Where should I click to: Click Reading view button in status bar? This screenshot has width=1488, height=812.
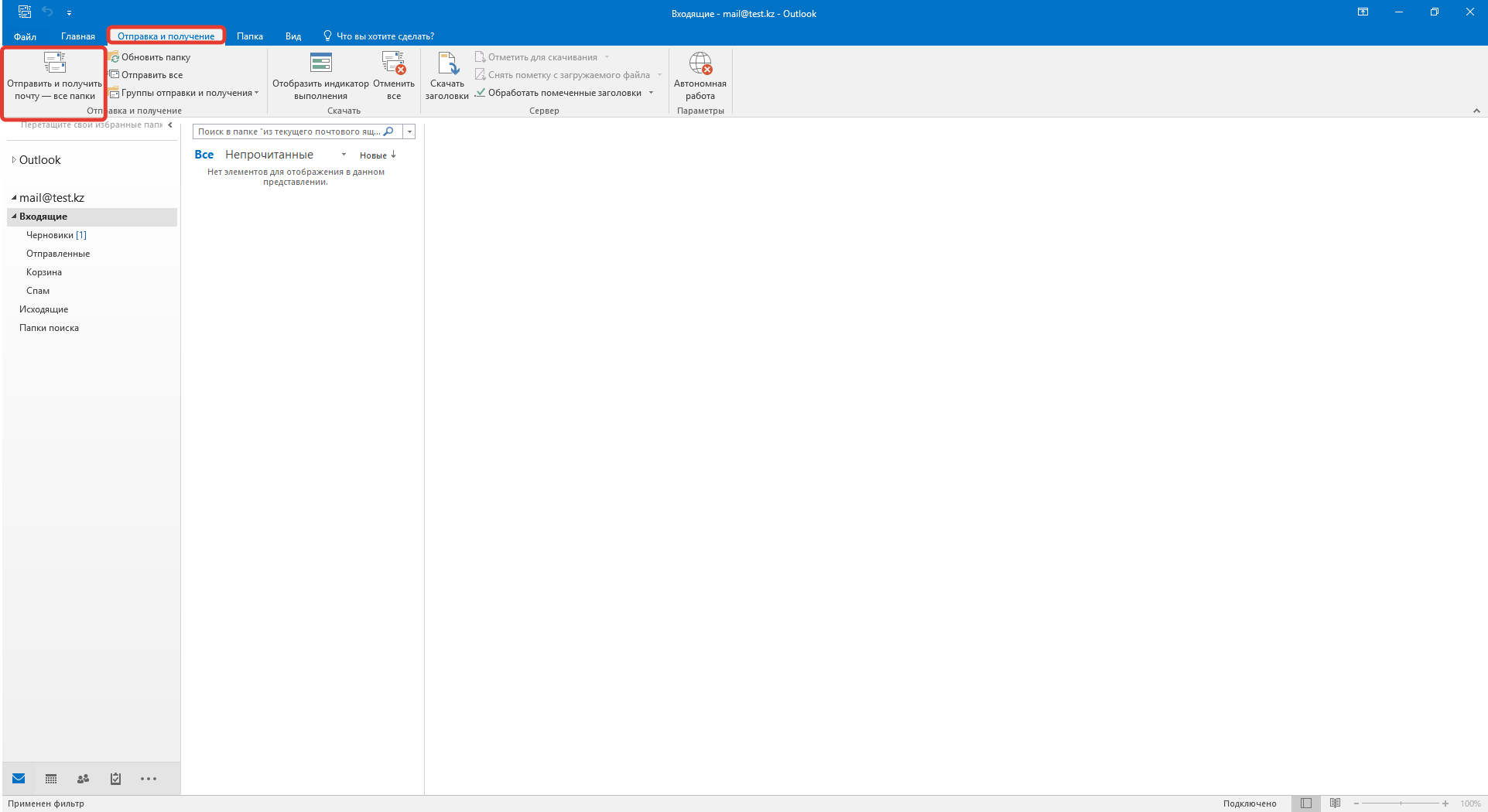pyautogui.click(x=1335, y=803)
